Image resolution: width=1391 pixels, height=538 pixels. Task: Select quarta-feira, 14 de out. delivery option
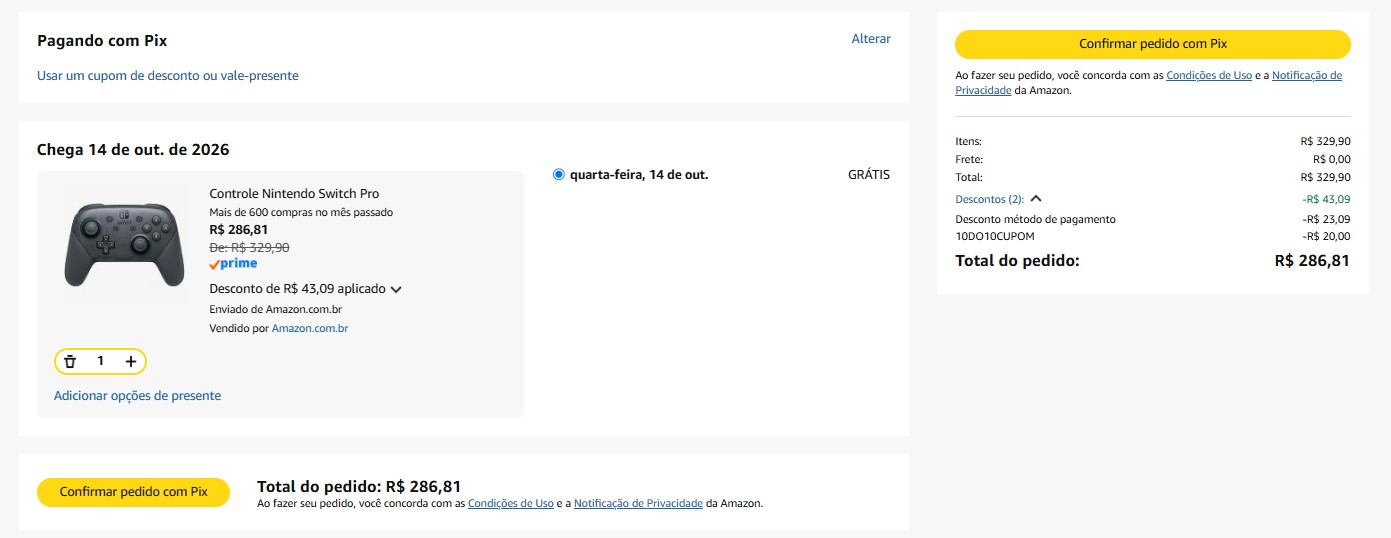(x=559, y=175)
